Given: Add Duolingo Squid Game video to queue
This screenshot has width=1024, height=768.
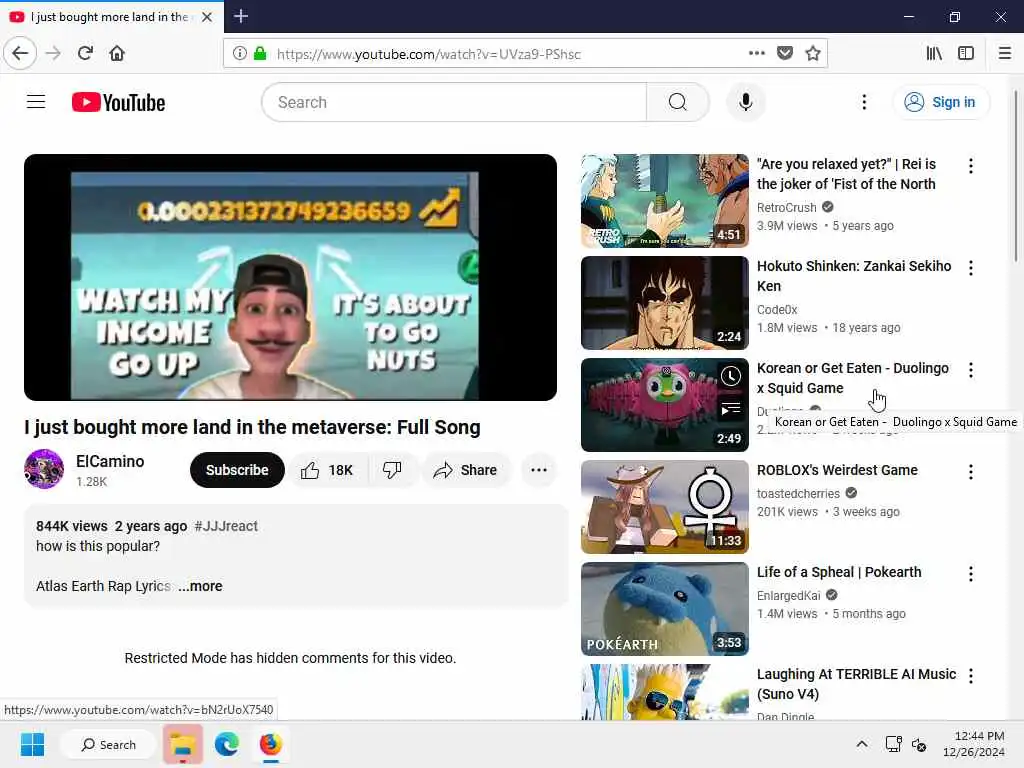Looking at the screenshot, I should click(x=731, y=410).
